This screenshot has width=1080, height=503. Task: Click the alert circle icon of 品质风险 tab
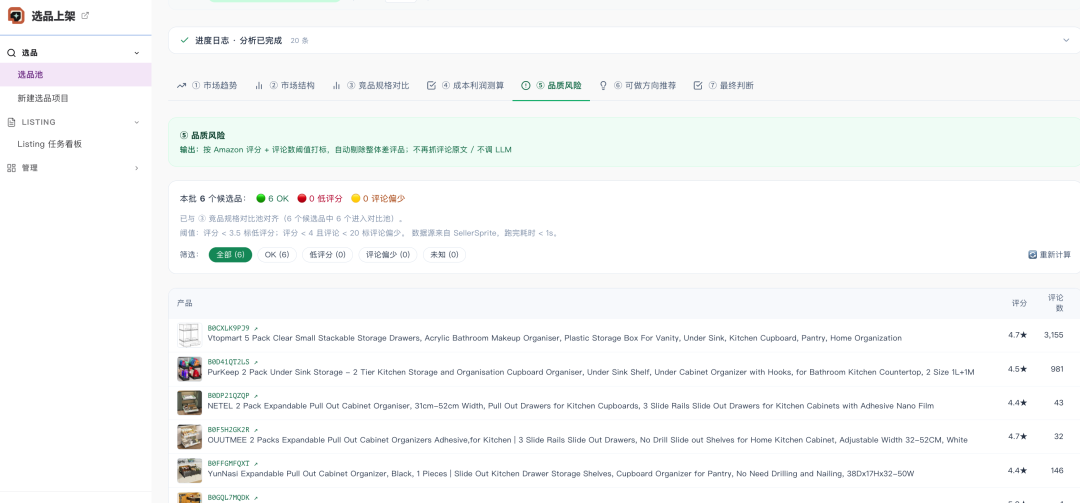click(x=526, y=85)
